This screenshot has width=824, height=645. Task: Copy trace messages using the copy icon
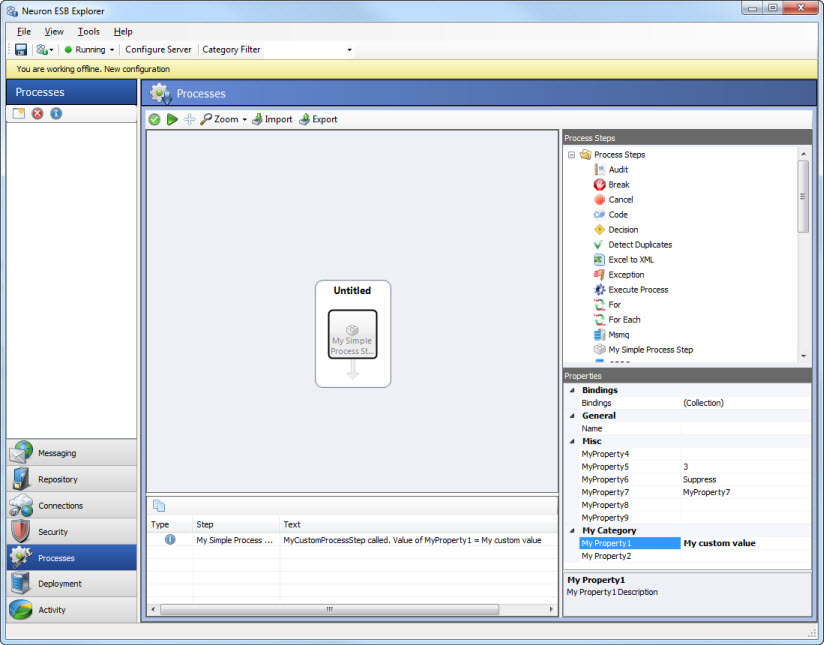[159, 506]
